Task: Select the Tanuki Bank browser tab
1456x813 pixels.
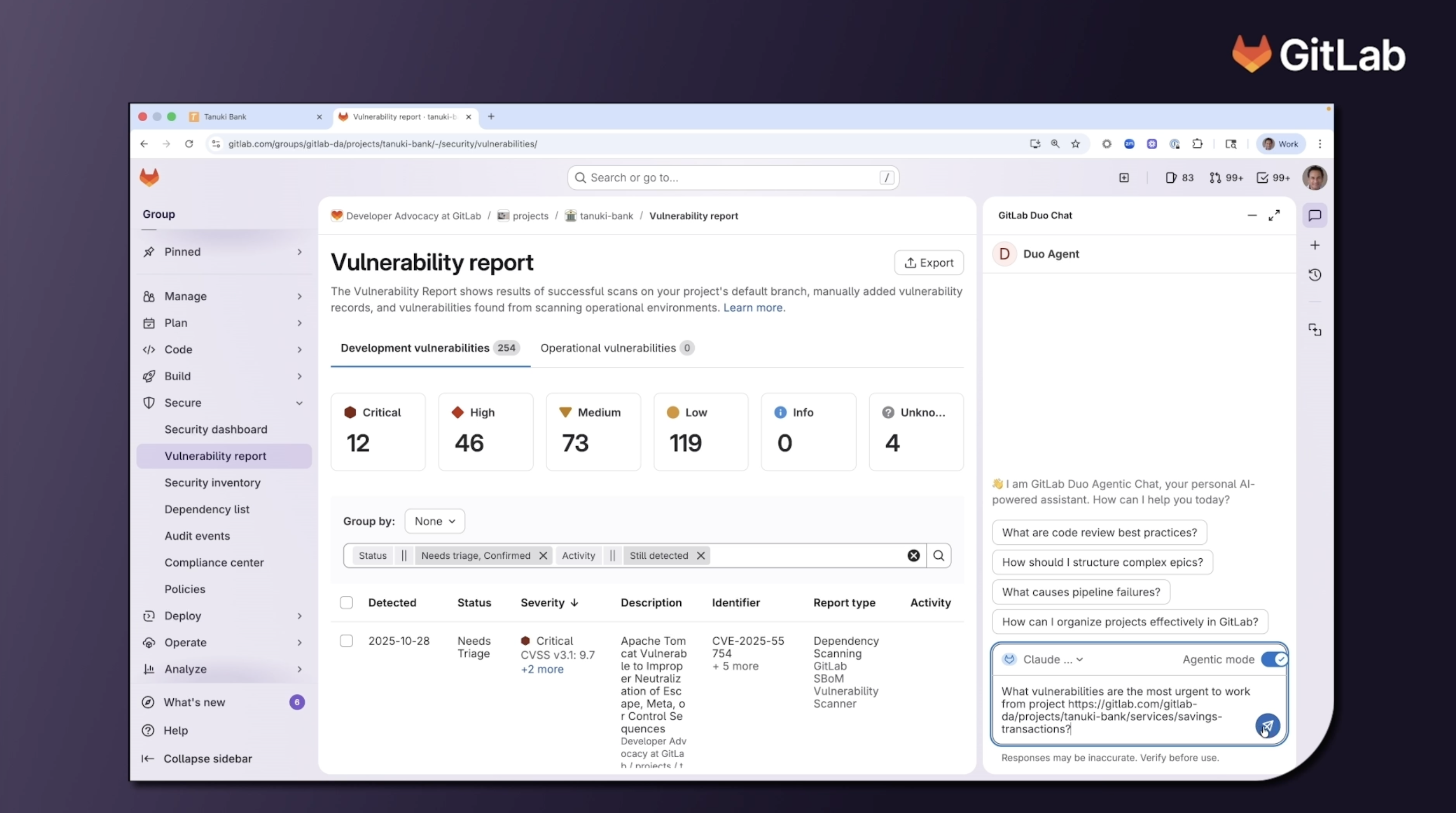Action: [x=226, y=117]
